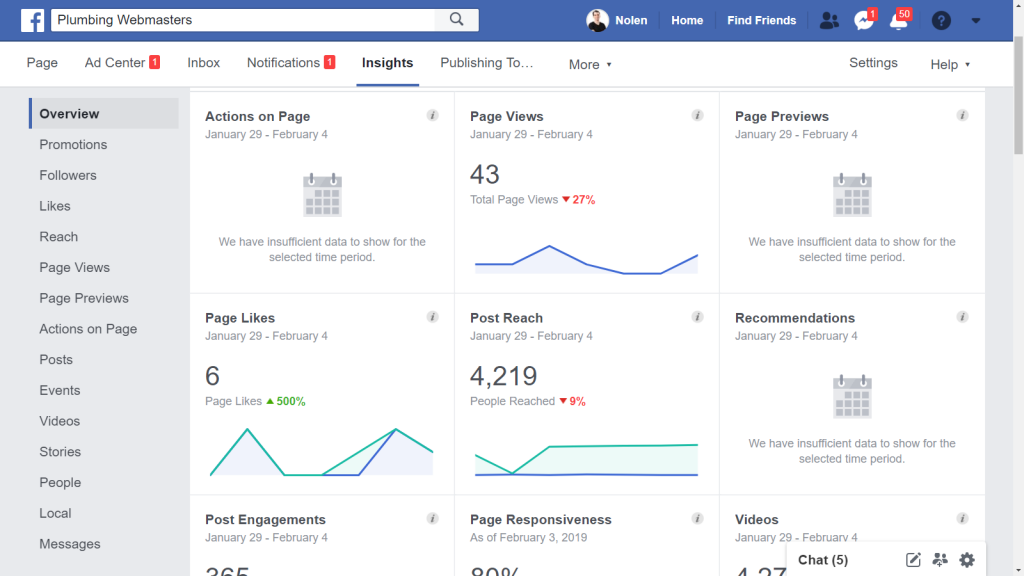Open the Messenger messages icon

(x=863, y=20)
